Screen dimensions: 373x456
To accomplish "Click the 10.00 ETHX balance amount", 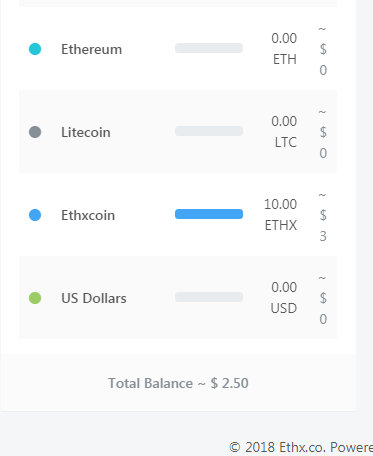I will (x=280, y=215).
